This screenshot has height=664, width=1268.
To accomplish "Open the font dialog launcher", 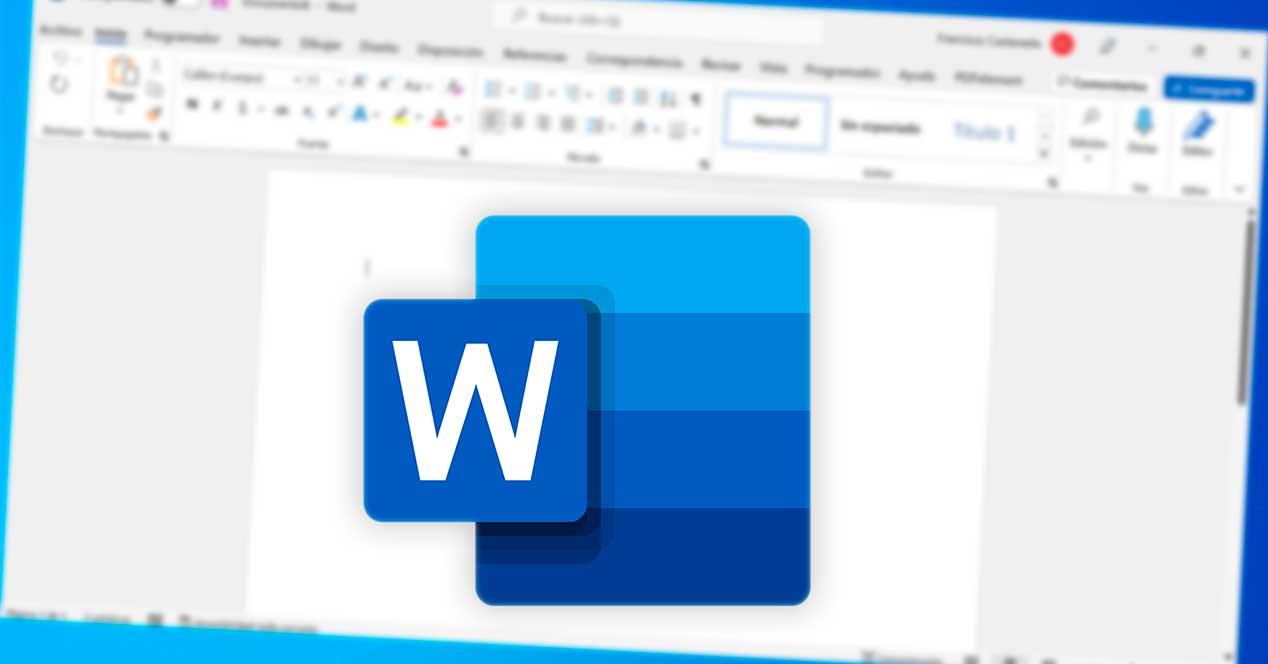I will coord(463,152).
